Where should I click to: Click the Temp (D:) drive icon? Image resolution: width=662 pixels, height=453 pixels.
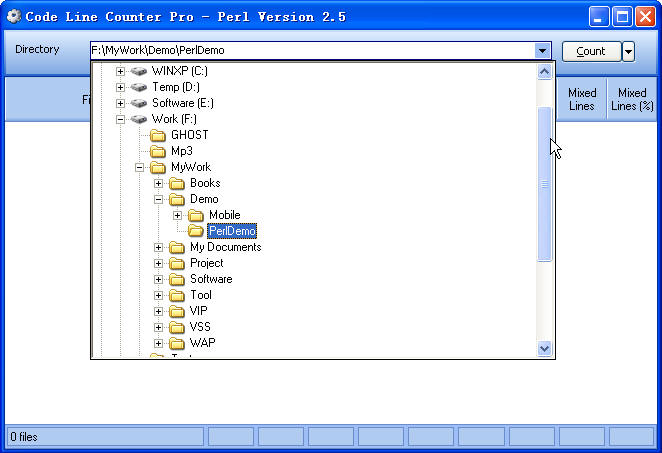139,87
